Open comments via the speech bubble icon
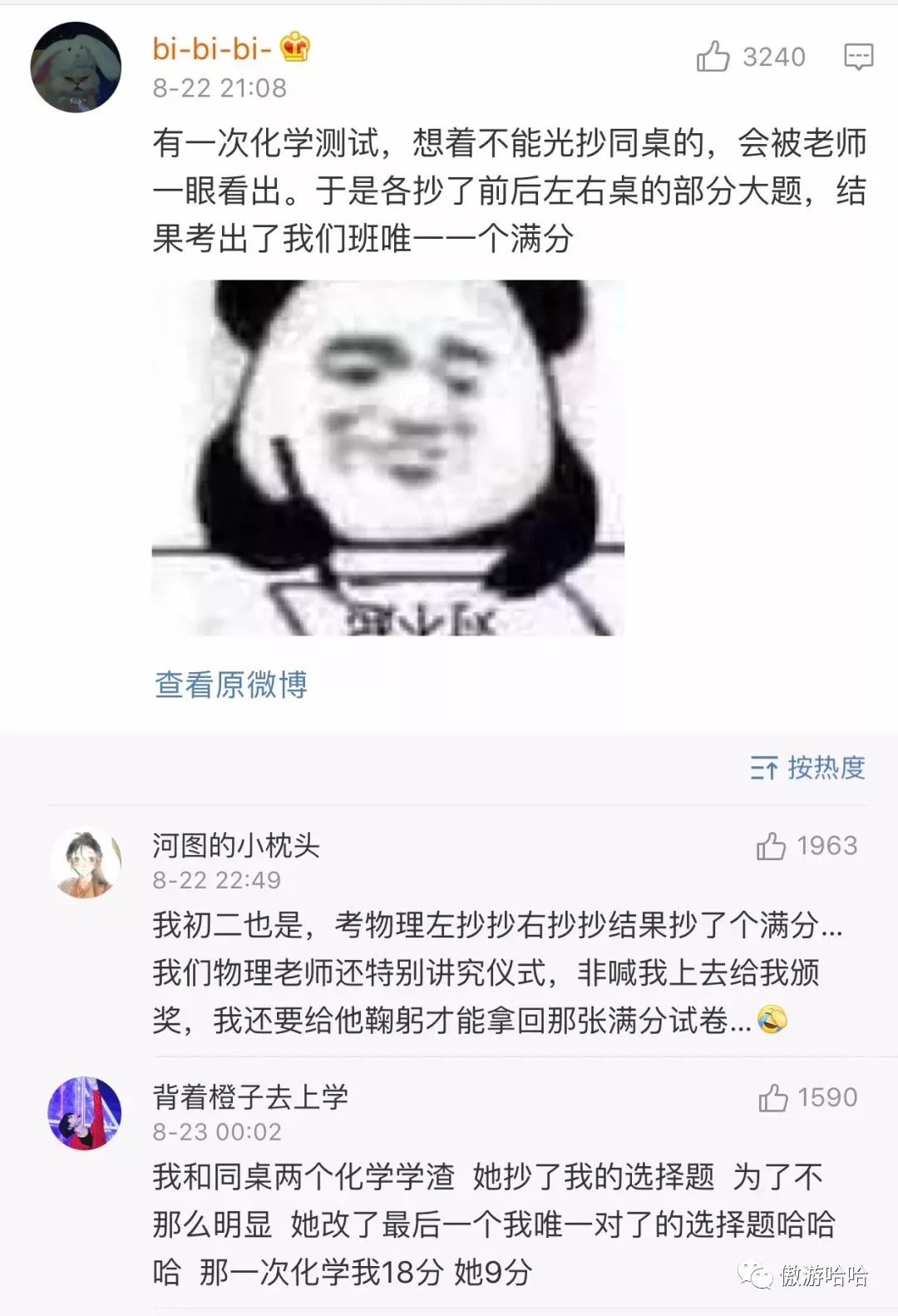 (x=859, y=57)
